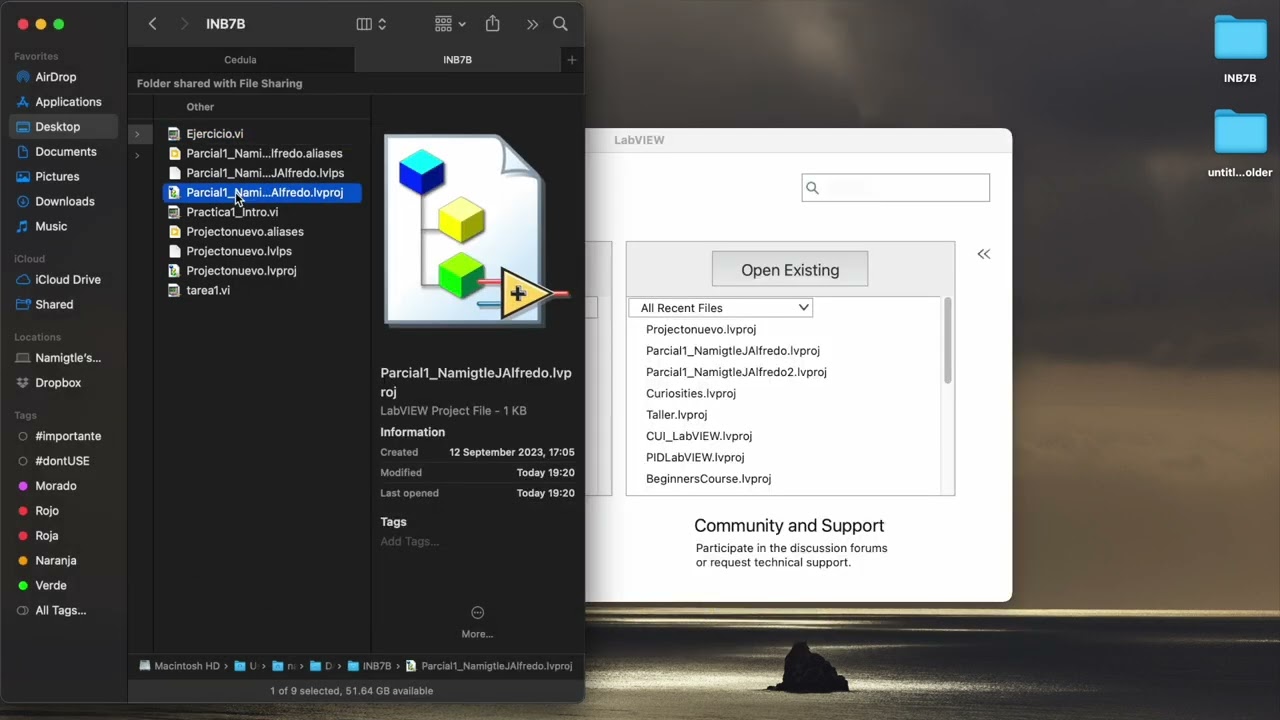Open the Shared iCloud folder
This screenshot has height=720, width=1280.
(54, 305)
